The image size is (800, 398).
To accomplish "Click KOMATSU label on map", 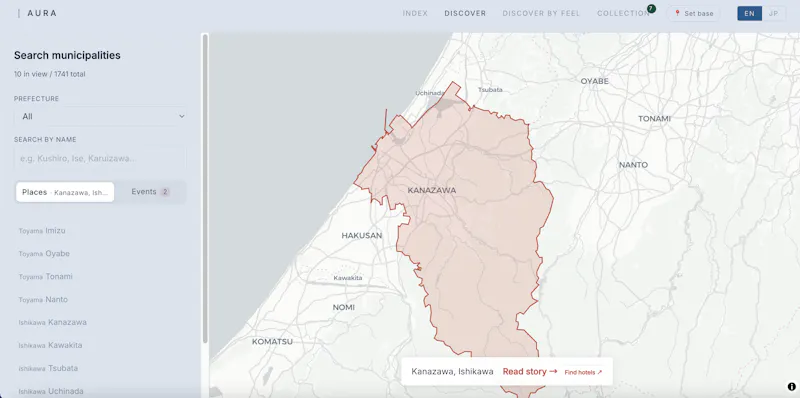I will 272,341.
